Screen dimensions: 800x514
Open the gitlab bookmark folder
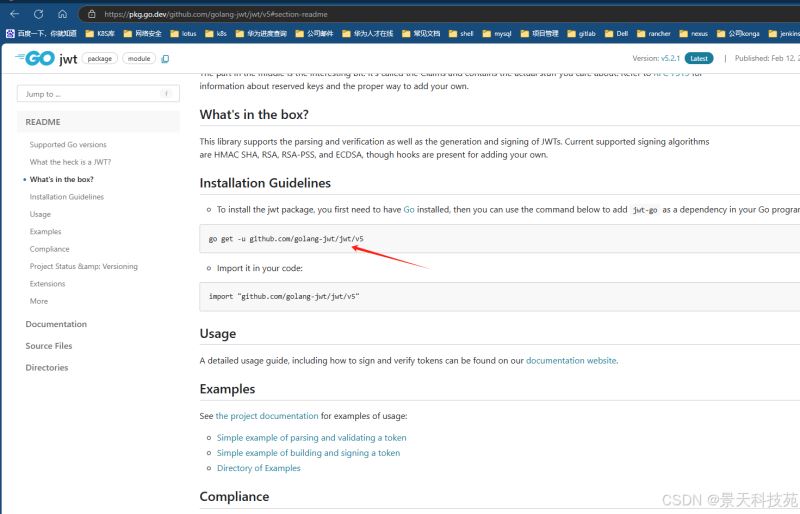click(x=582, y=34)
